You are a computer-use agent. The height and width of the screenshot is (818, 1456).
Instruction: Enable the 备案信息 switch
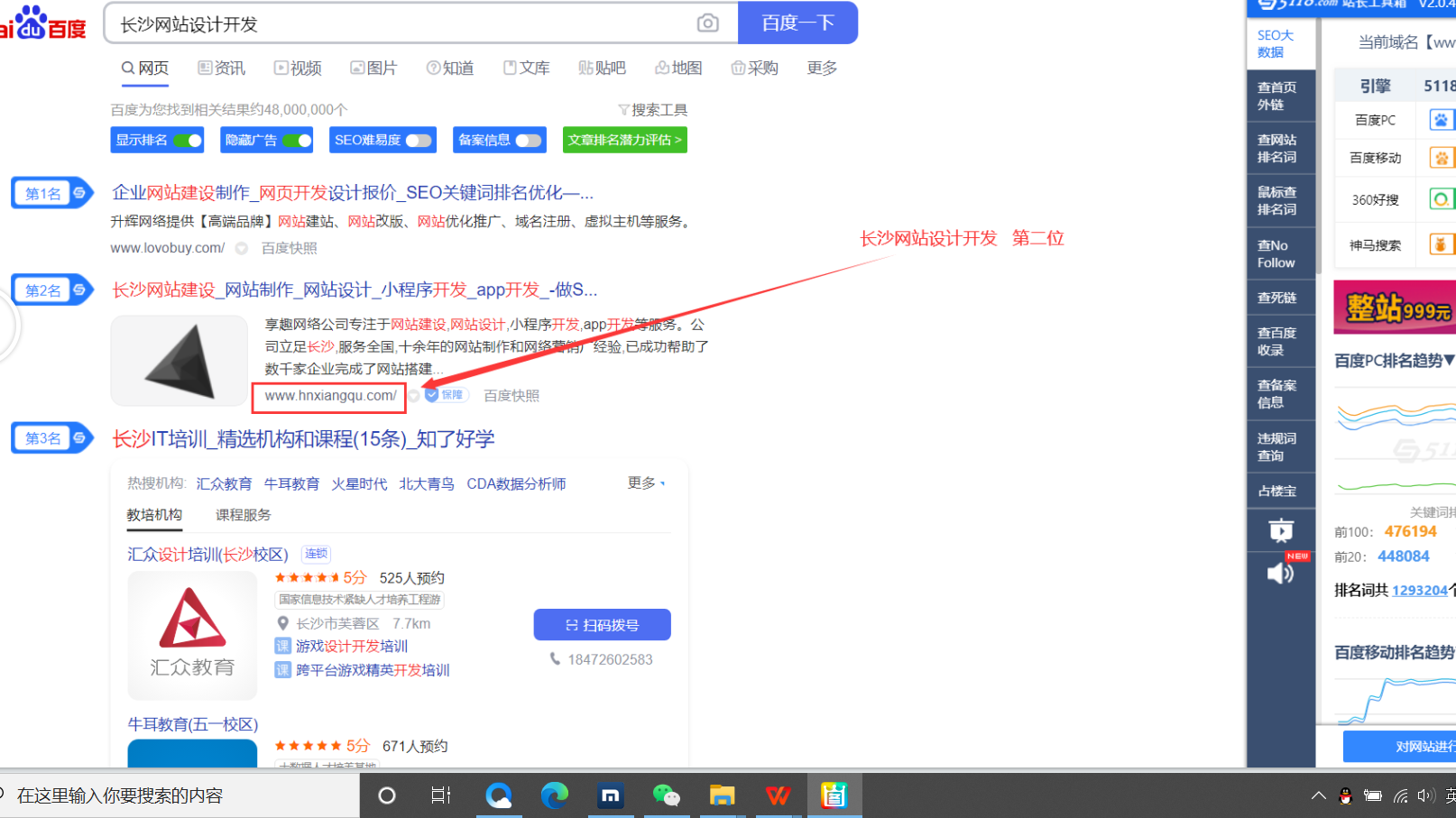click(529, 141)
